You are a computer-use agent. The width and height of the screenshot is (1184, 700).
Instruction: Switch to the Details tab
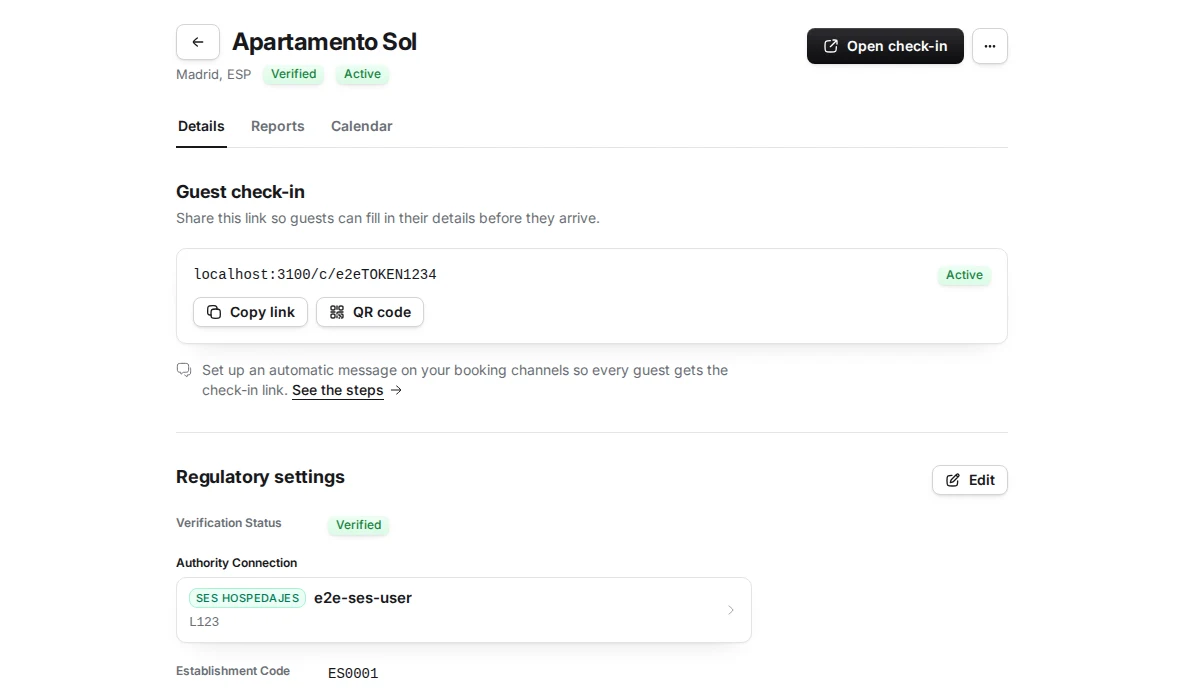(x=201, y=126)
